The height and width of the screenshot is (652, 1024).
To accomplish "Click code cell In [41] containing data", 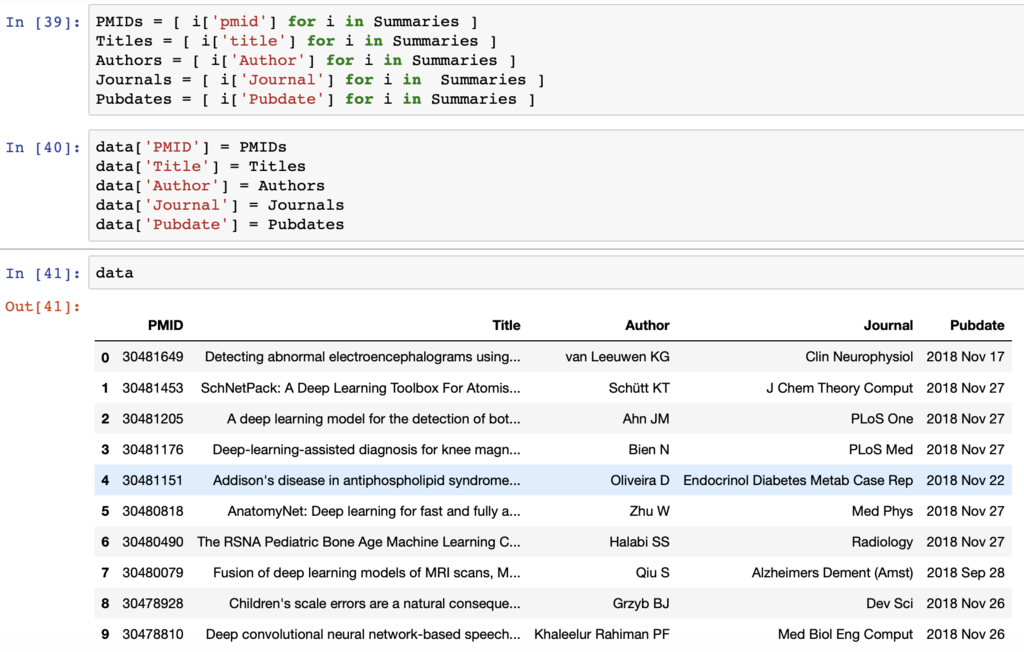I will point(556,272).
